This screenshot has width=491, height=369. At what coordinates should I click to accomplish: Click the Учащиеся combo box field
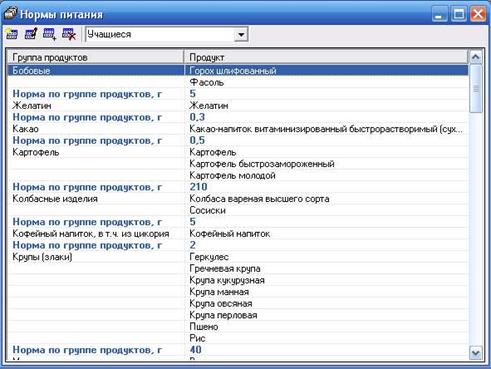[x=167, y=34]
